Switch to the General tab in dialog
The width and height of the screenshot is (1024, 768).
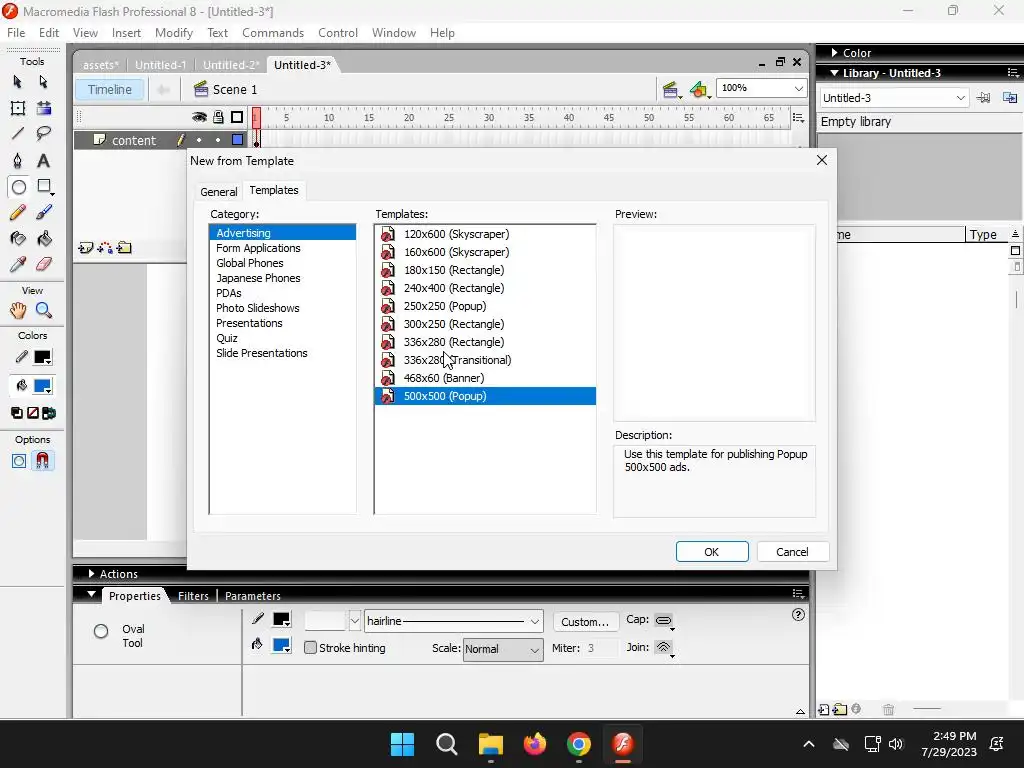pyautogui.click(x=219, y=191)
